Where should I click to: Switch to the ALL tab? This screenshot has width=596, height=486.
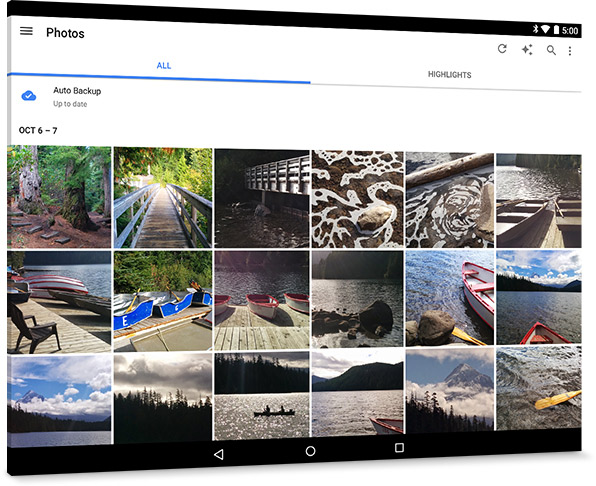tap(164, 65)
